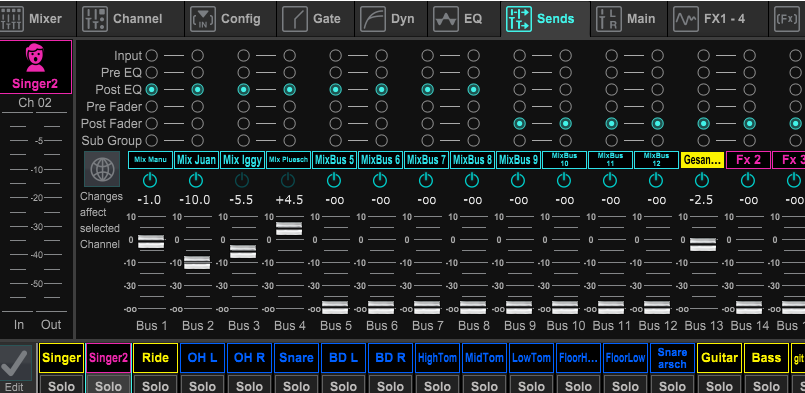This screenshot has height=393, width=805.
Task: Click the pink Fx 2 bus label
Action: (749, 160)
